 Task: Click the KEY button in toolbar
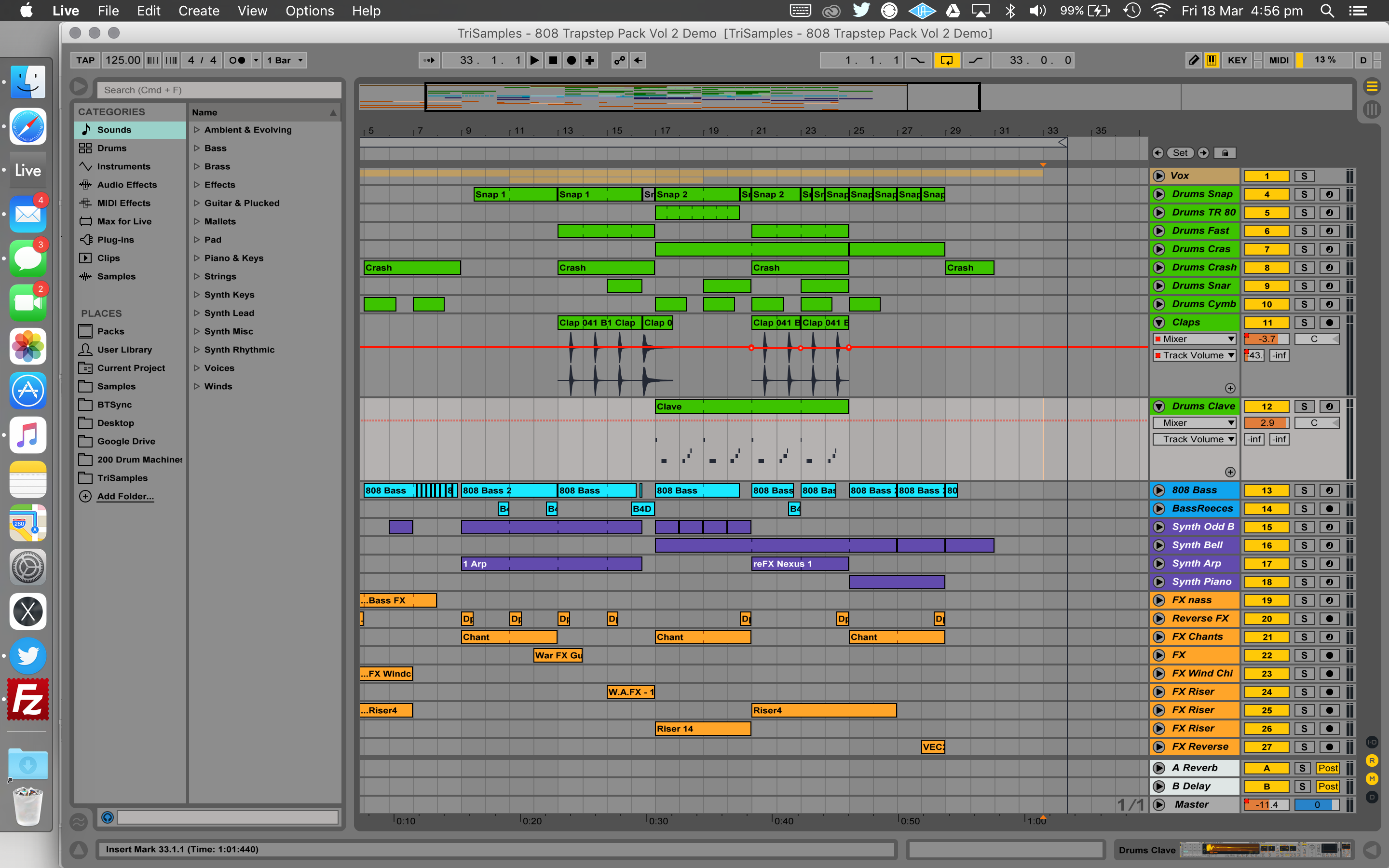1237,60
